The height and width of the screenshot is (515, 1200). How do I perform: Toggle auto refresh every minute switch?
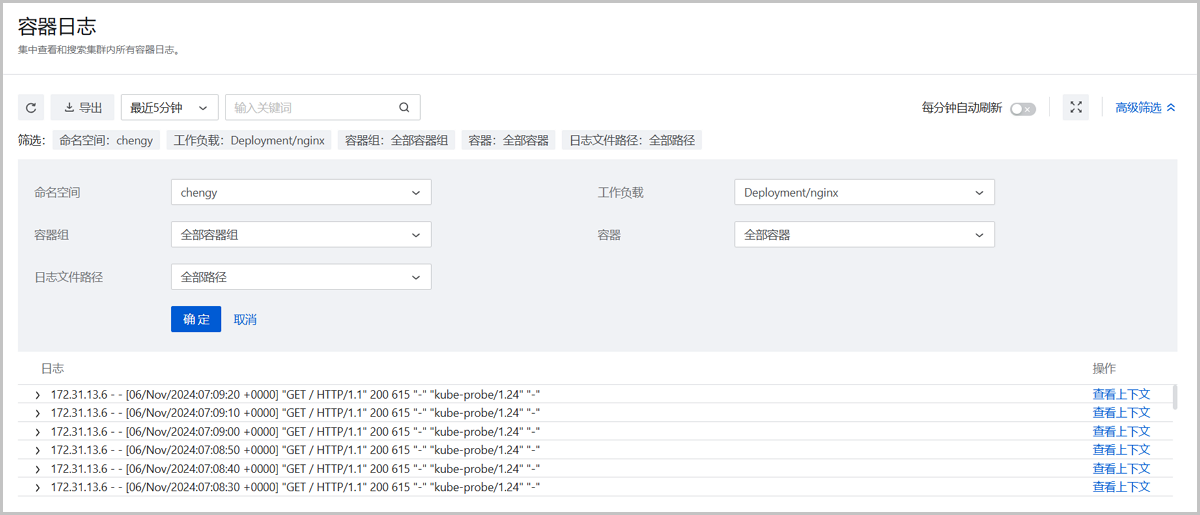1022,109
